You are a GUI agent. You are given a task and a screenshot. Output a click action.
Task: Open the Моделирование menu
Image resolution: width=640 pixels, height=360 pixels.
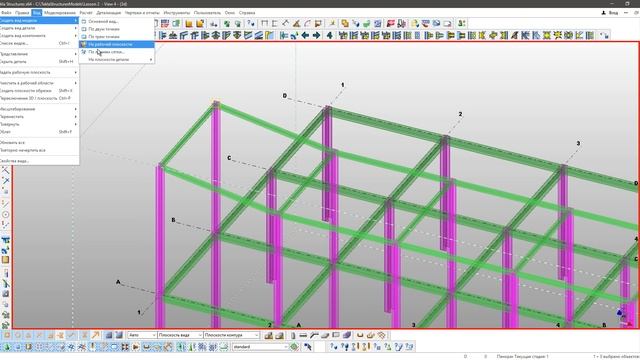pyautogui.click(x=60, y=13)
